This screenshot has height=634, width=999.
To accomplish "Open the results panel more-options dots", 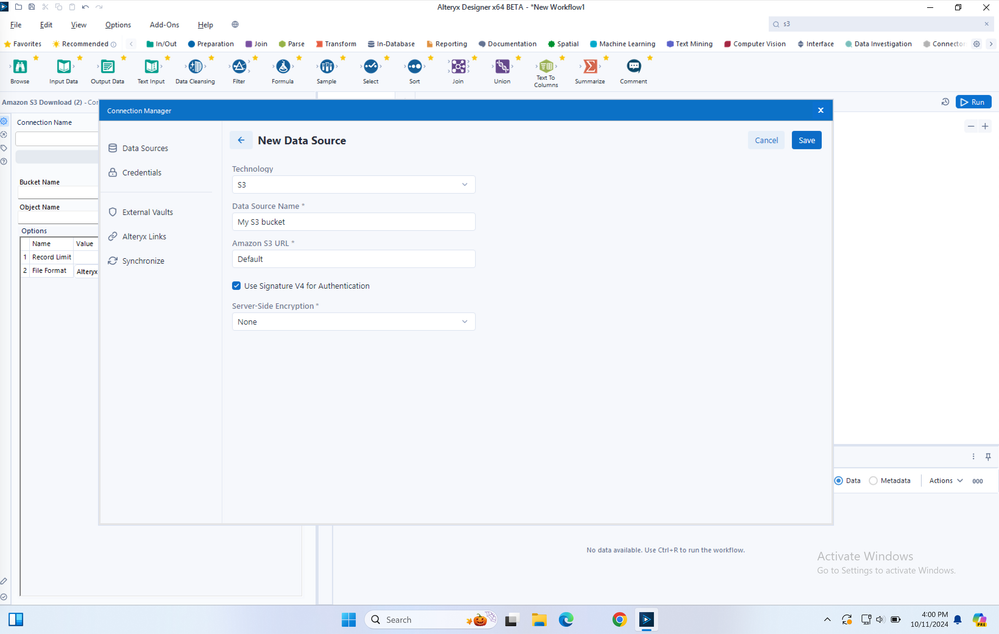I will pos(974,456).
